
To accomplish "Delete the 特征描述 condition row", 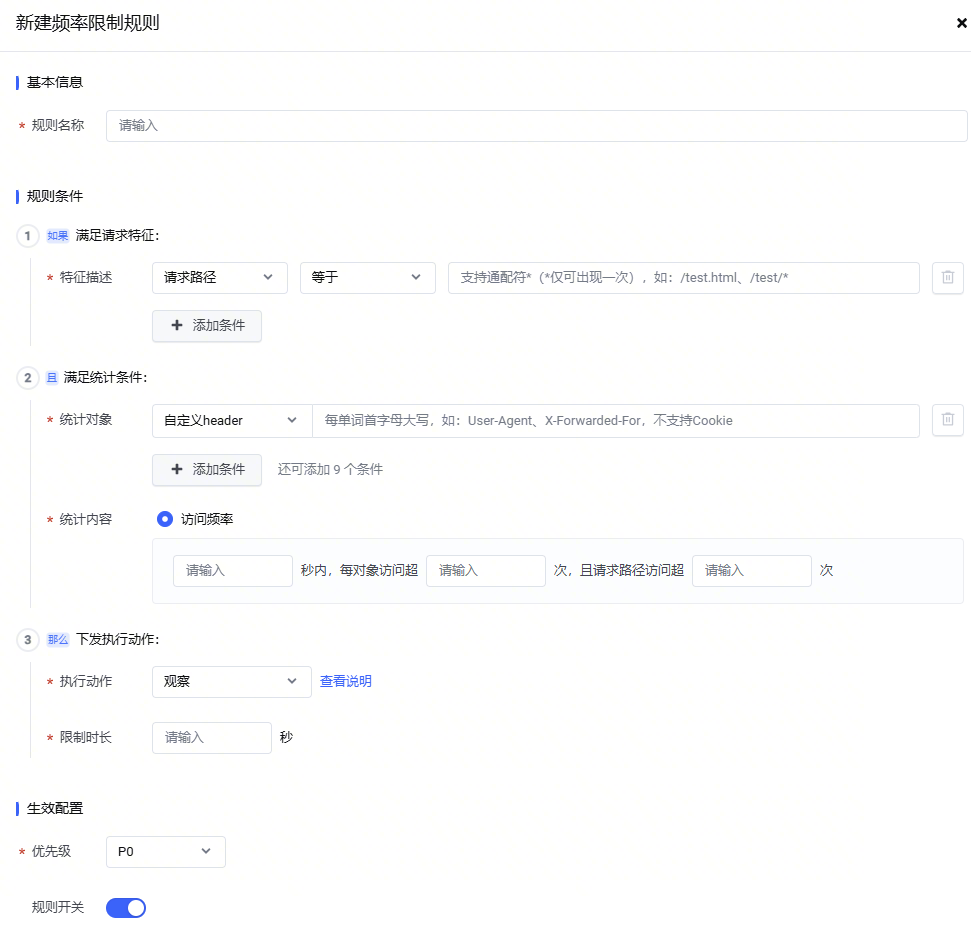I will point(947,278).
